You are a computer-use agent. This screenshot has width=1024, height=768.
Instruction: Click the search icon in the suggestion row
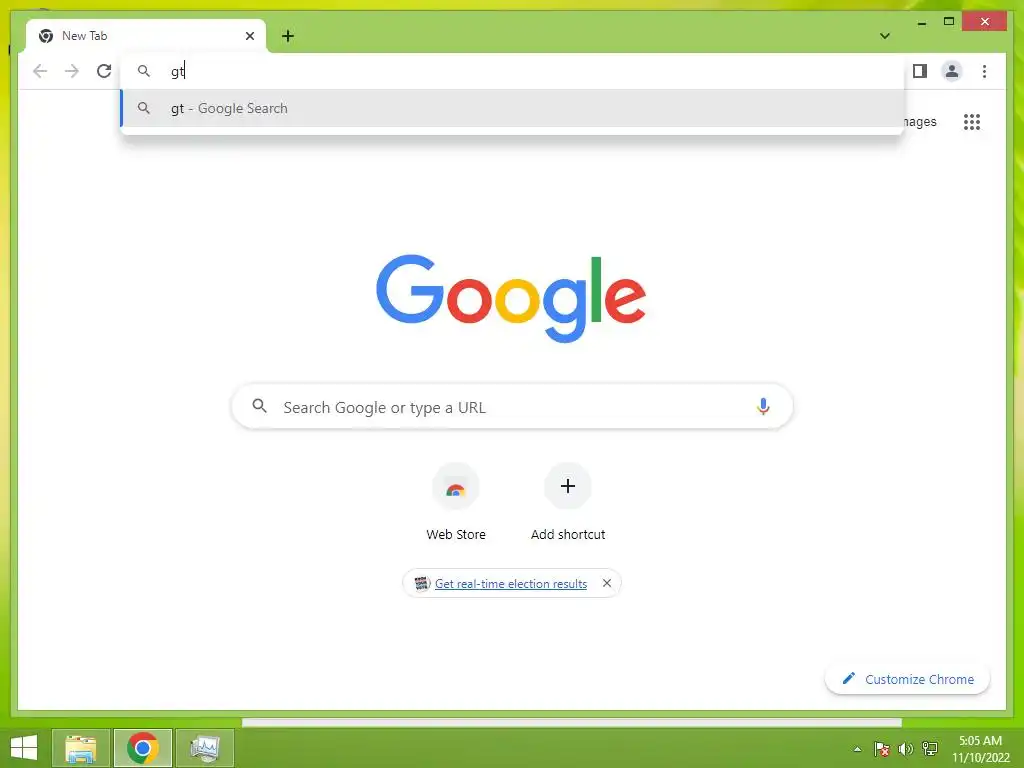(x=144, y=108)
